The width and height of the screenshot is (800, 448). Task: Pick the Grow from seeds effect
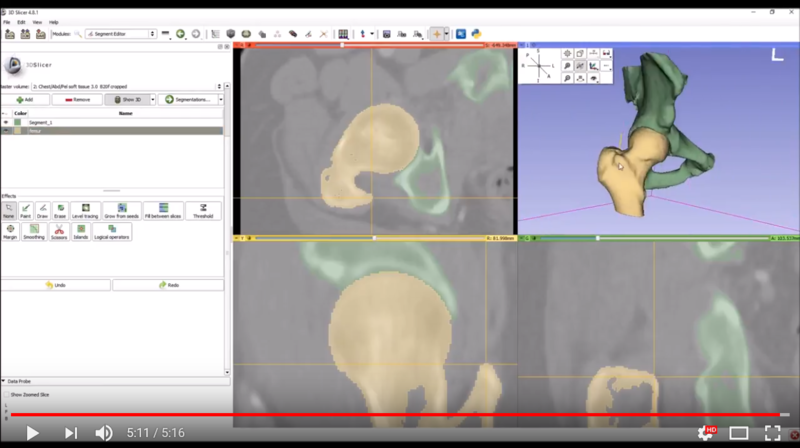coord(120,211)
